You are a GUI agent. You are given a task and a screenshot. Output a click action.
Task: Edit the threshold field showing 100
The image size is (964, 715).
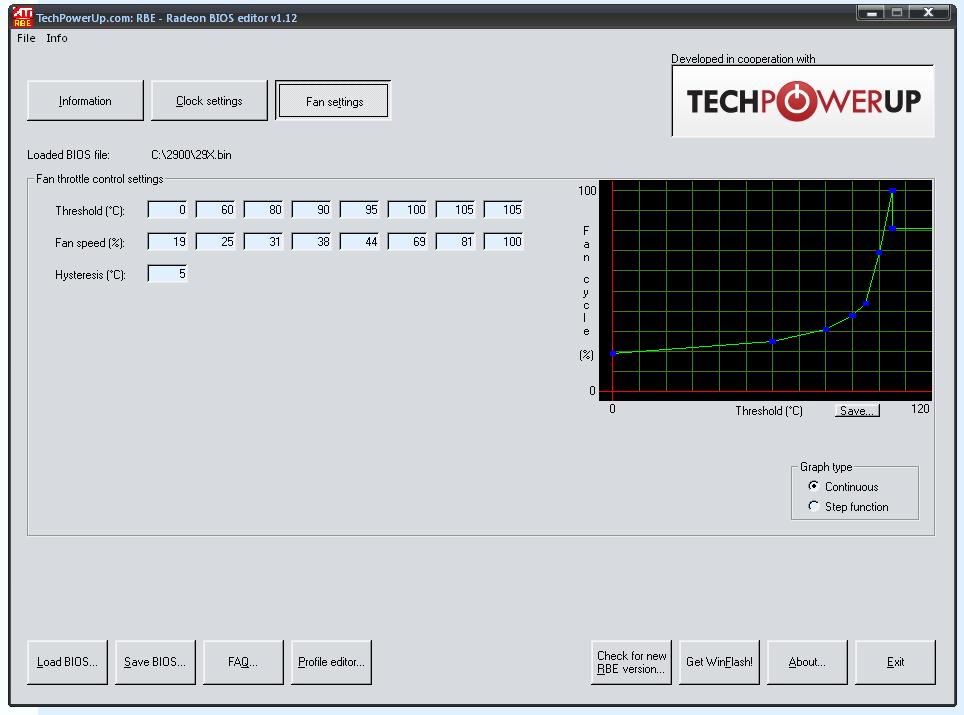coord(408,210)
